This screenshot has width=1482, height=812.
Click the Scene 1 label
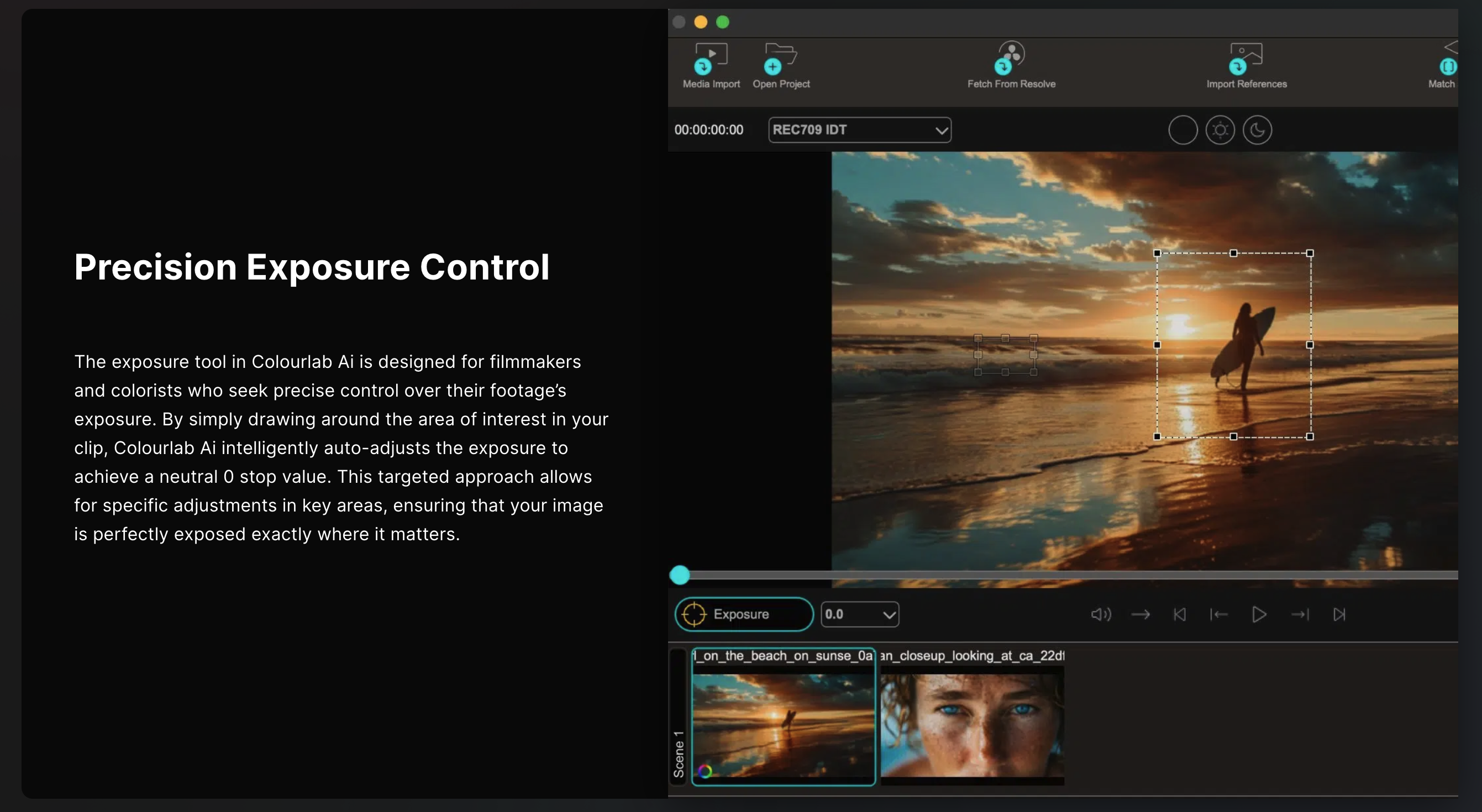[679, 754]
